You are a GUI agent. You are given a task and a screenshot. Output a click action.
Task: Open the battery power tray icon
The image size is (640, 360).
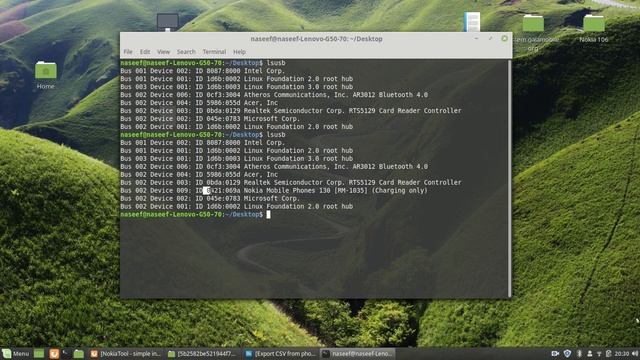609,353
